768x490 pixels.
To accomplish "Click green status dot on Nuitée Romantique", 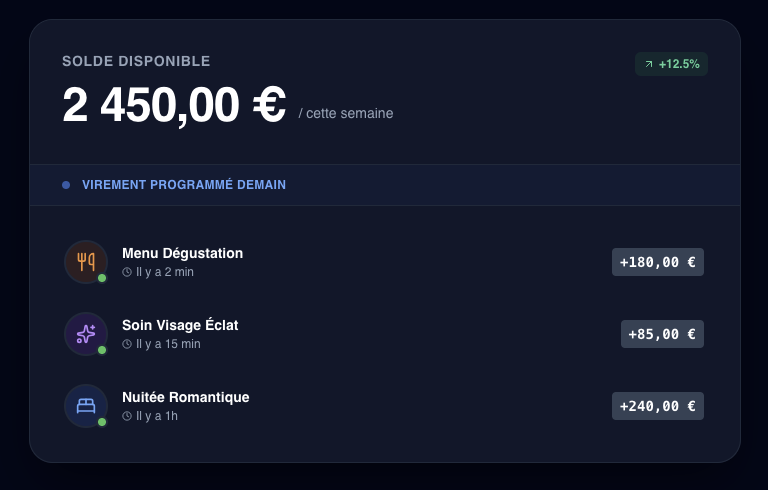I will 102,422.
